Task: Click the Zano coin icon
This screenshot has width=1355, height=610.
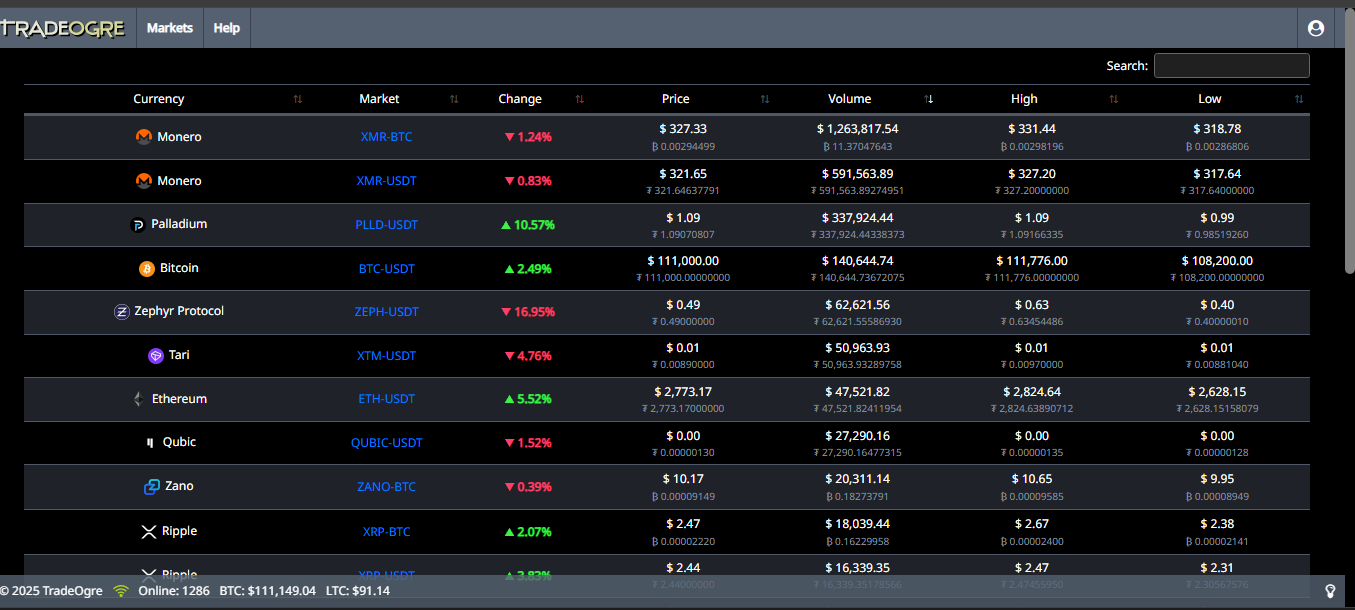Action: [x=152, y=487]
